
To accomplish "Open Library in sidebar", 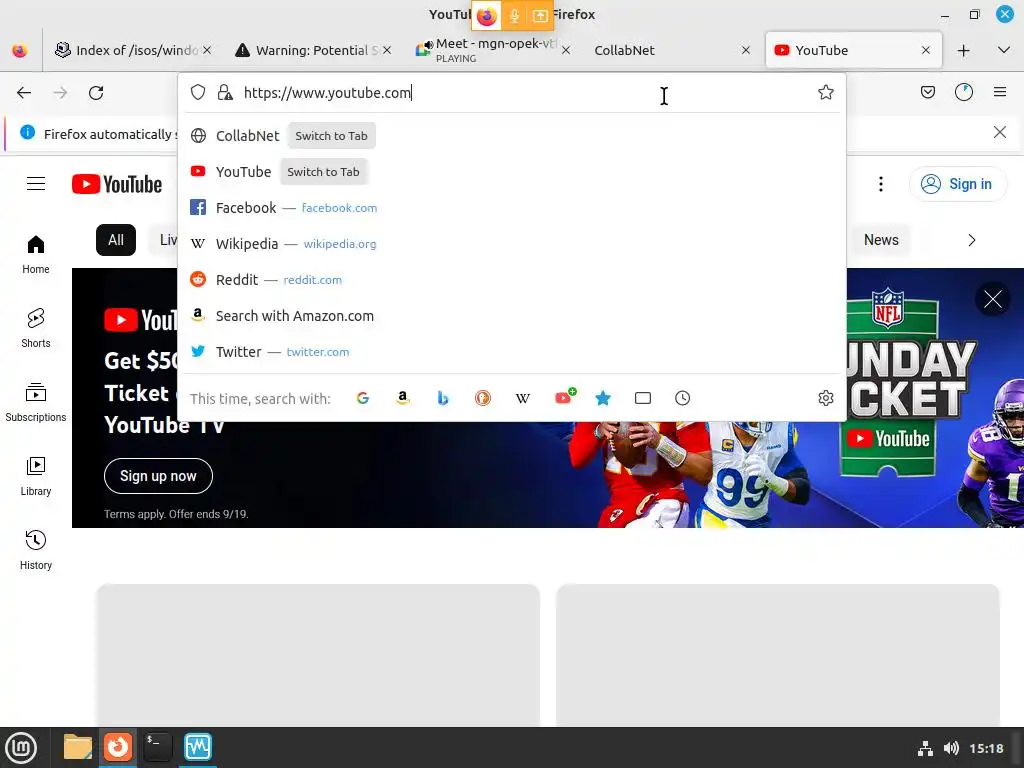I will (36, 477).
